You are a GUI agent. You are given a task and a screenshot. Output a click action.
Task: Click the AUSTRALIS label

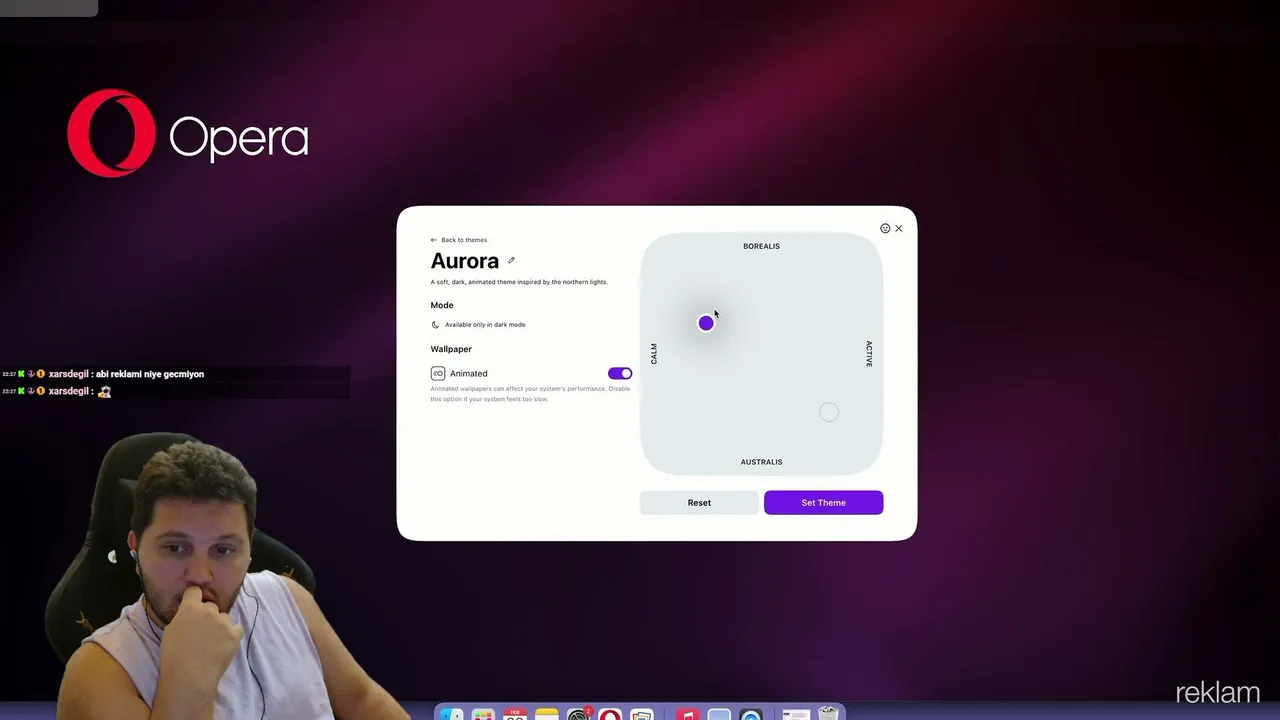(761, 462)
